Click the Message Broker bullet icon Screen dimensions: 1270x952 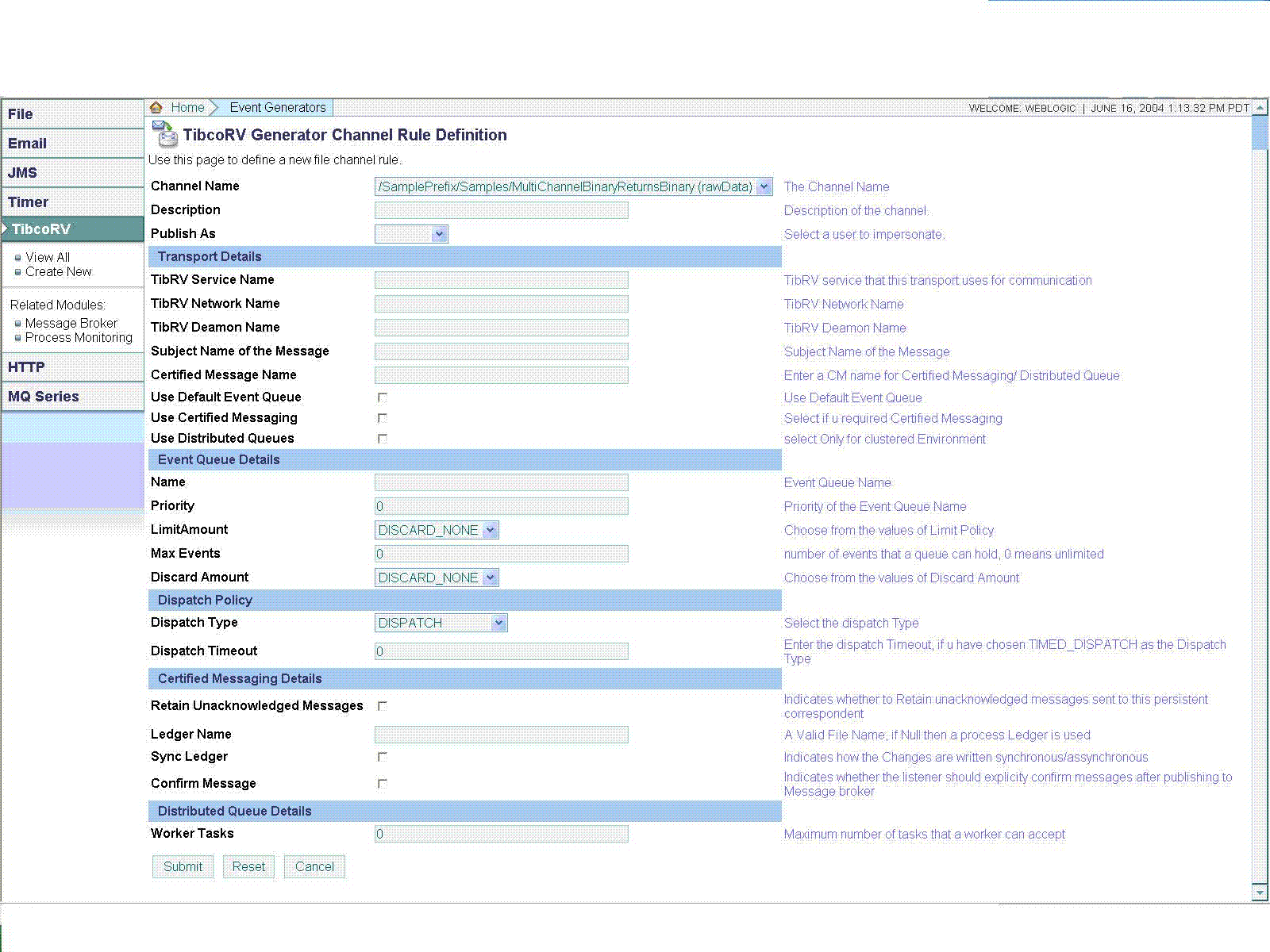(x=18, y=324)
